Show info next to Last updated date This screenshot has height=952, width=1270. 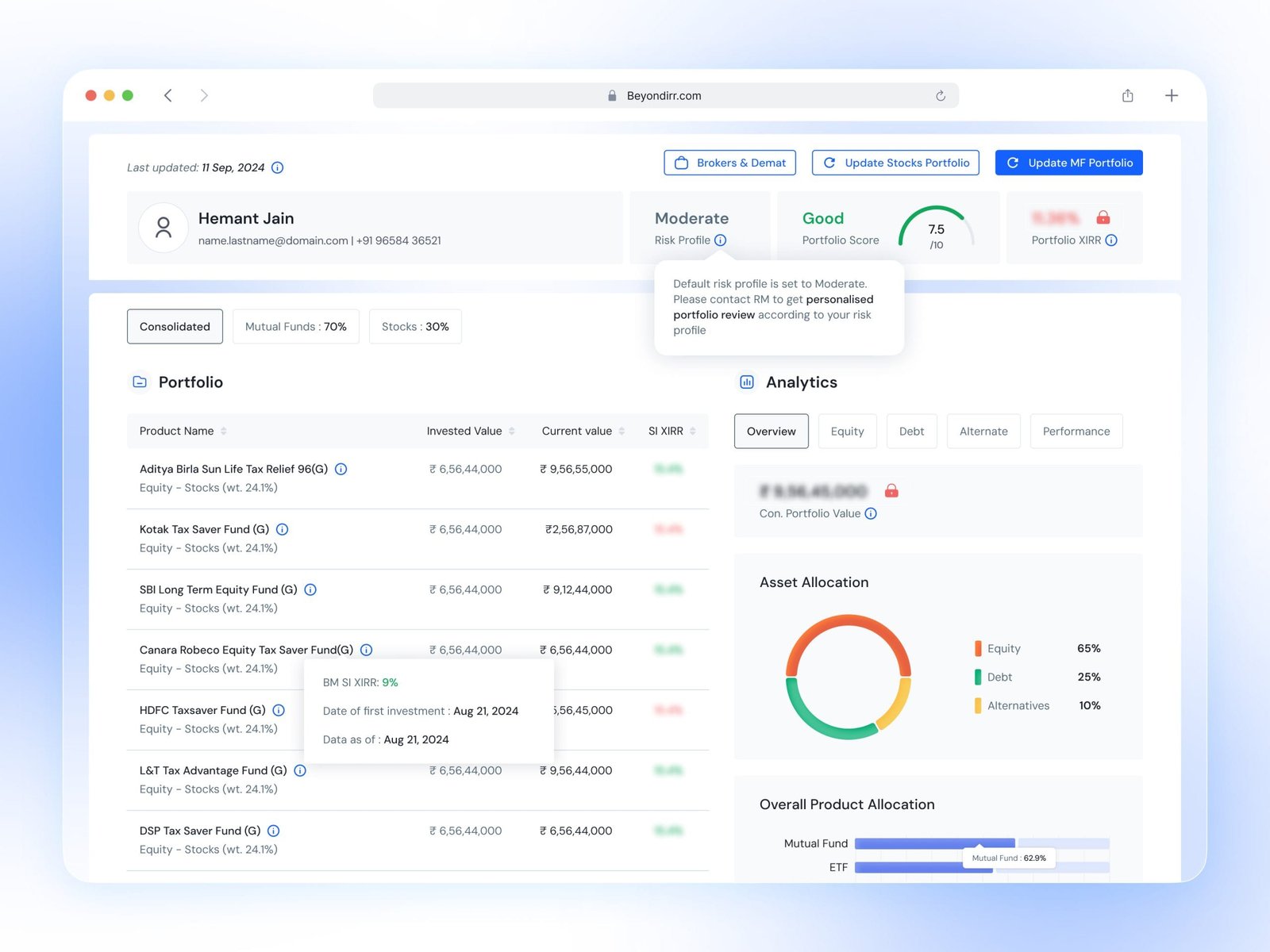click(x=278, y=167)
